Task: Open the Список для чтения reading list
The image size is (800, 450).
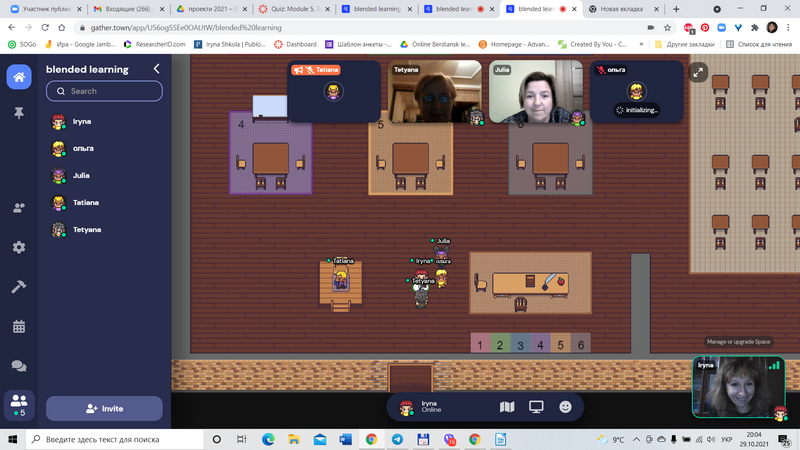Action: pyautogui.click(x=759, y=44)
